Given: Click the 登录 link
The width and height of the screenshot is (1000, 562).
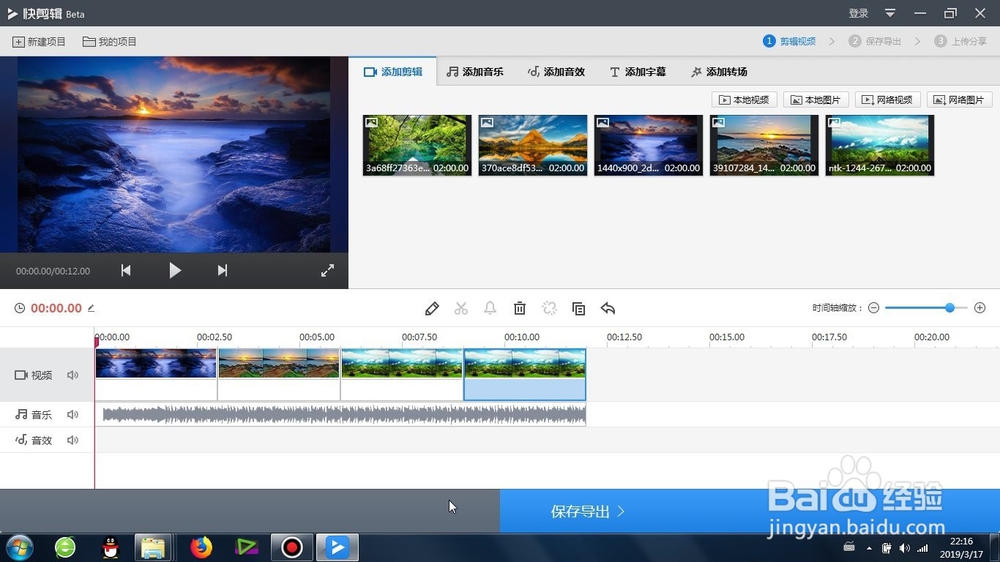Looking at the screenshot, I should pos(858,13).
